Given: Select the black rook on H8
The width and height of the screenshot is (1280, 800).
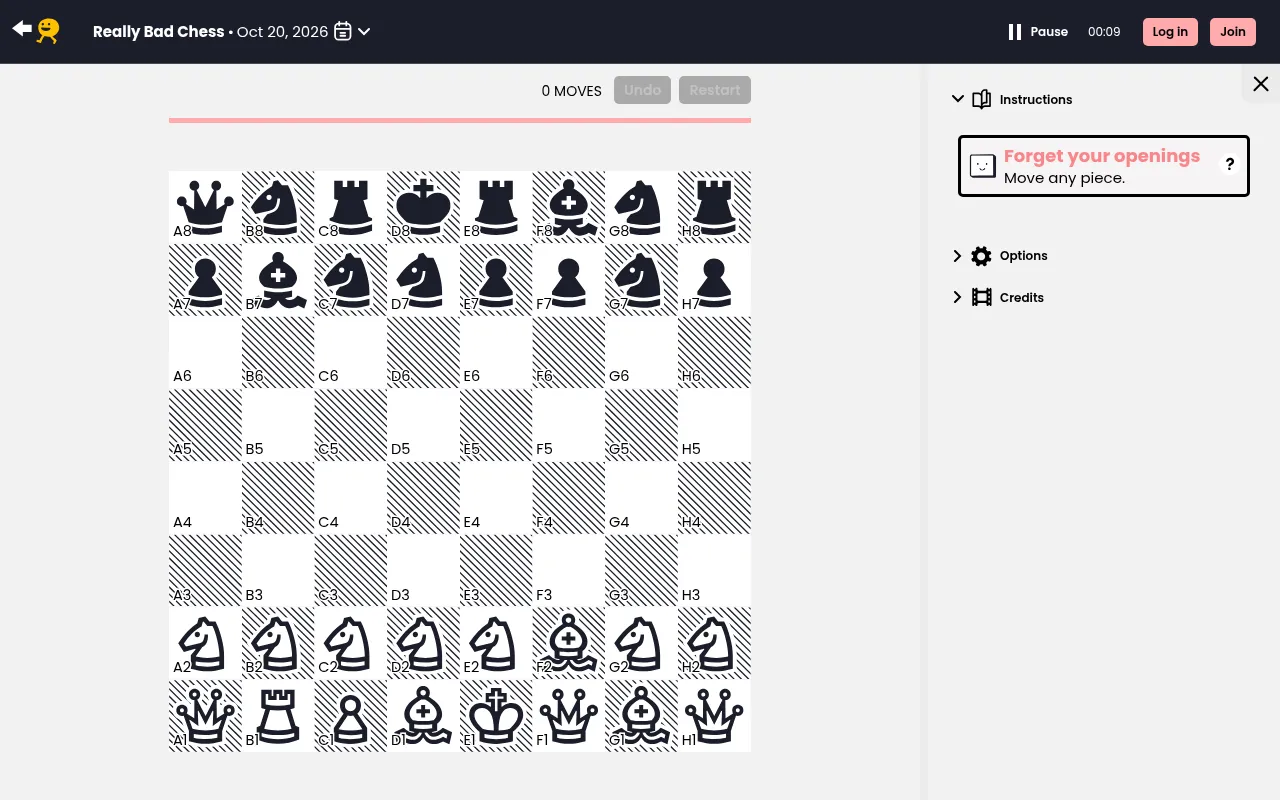Looking at the screenshot, I should click(x=714, y=207).
